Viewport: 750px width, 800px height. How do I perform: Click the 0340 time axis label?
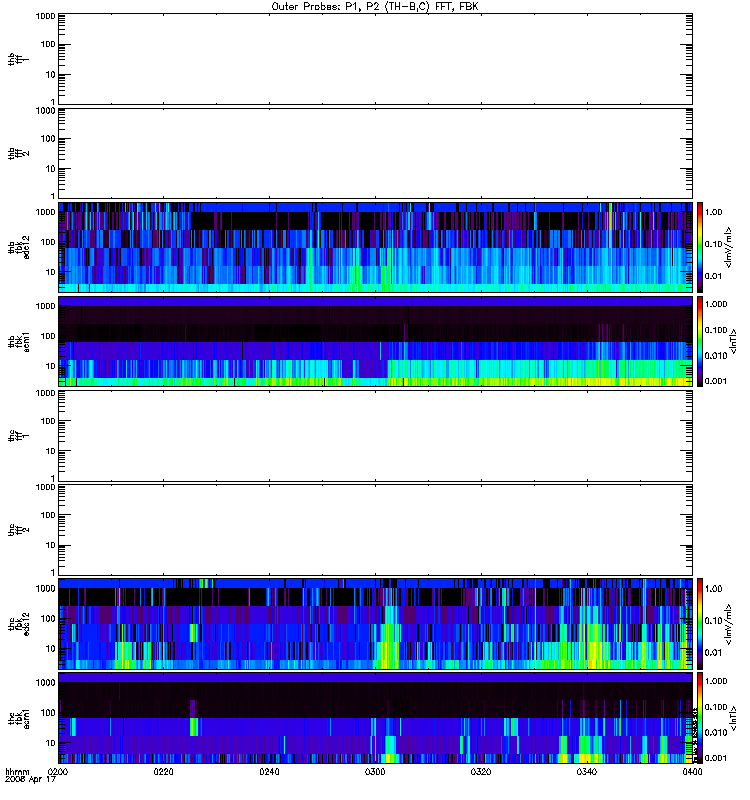point(587,771)
